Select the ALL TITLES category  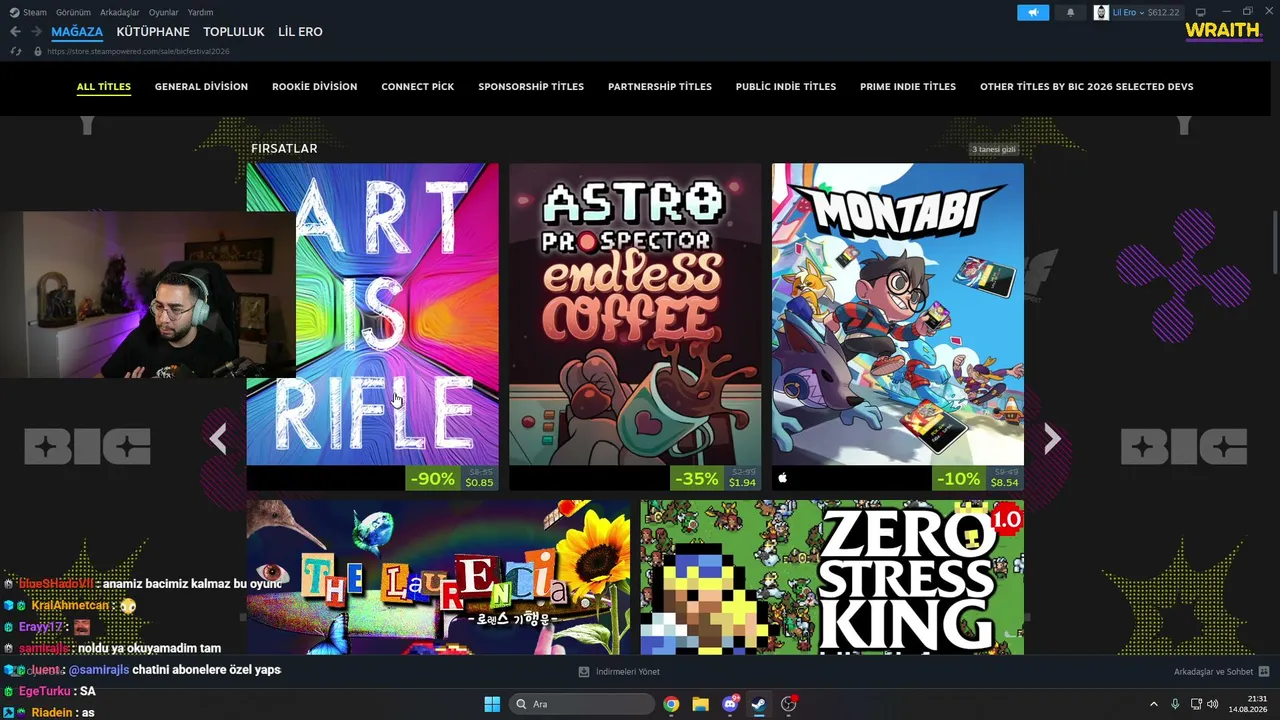pyautogui.click(x=104, y=87)
